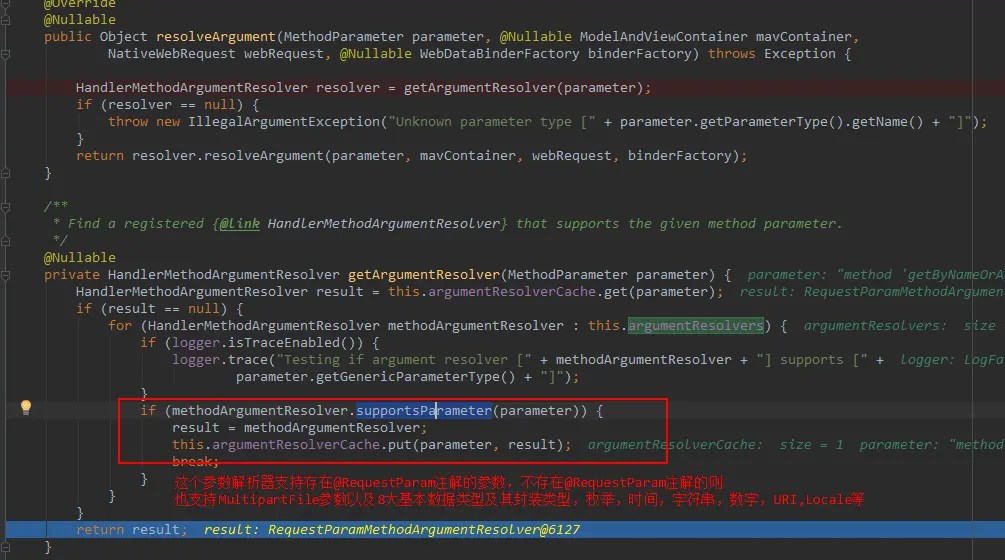Image resolution: width=1005 pixels, height=560 pixels.
Task: Click getArgumentResolver(parameter) call on highlighted line
Action: point(523,88)
